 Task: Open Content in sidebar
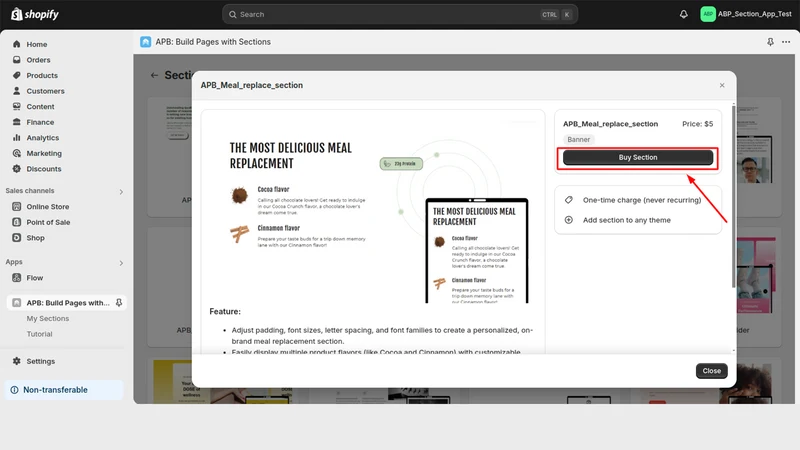[40, 107]
